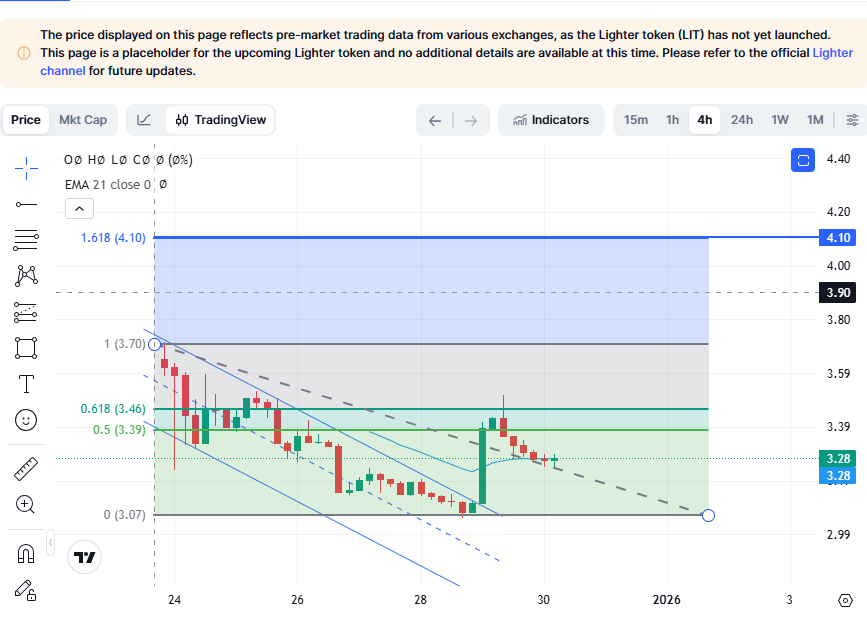Switch chart timeframe to 1W
The height and width of the screenshot is (641, 867).
(x=779, y=119)
